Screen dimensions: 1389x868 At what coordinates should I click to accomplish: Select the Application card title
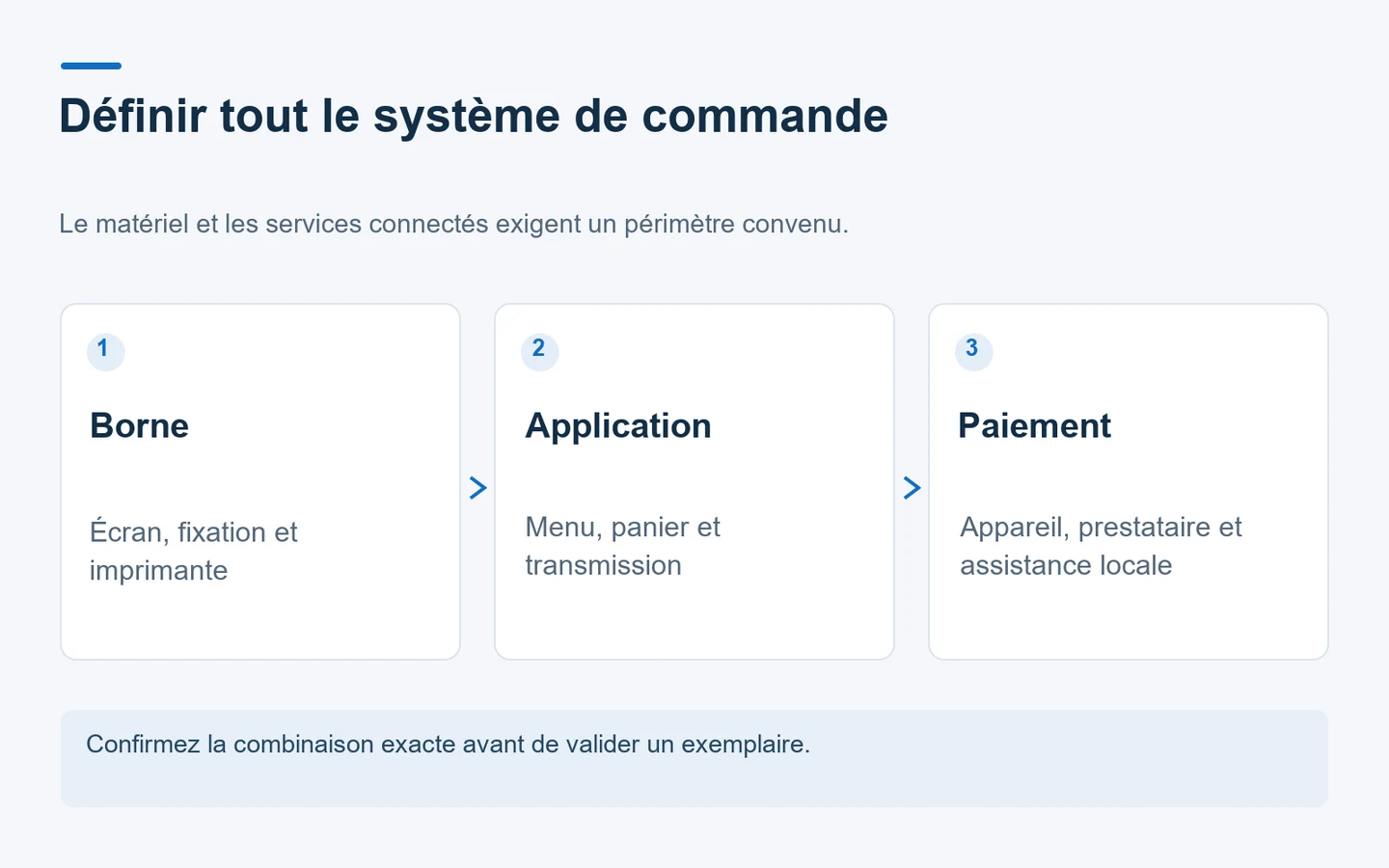618,425
